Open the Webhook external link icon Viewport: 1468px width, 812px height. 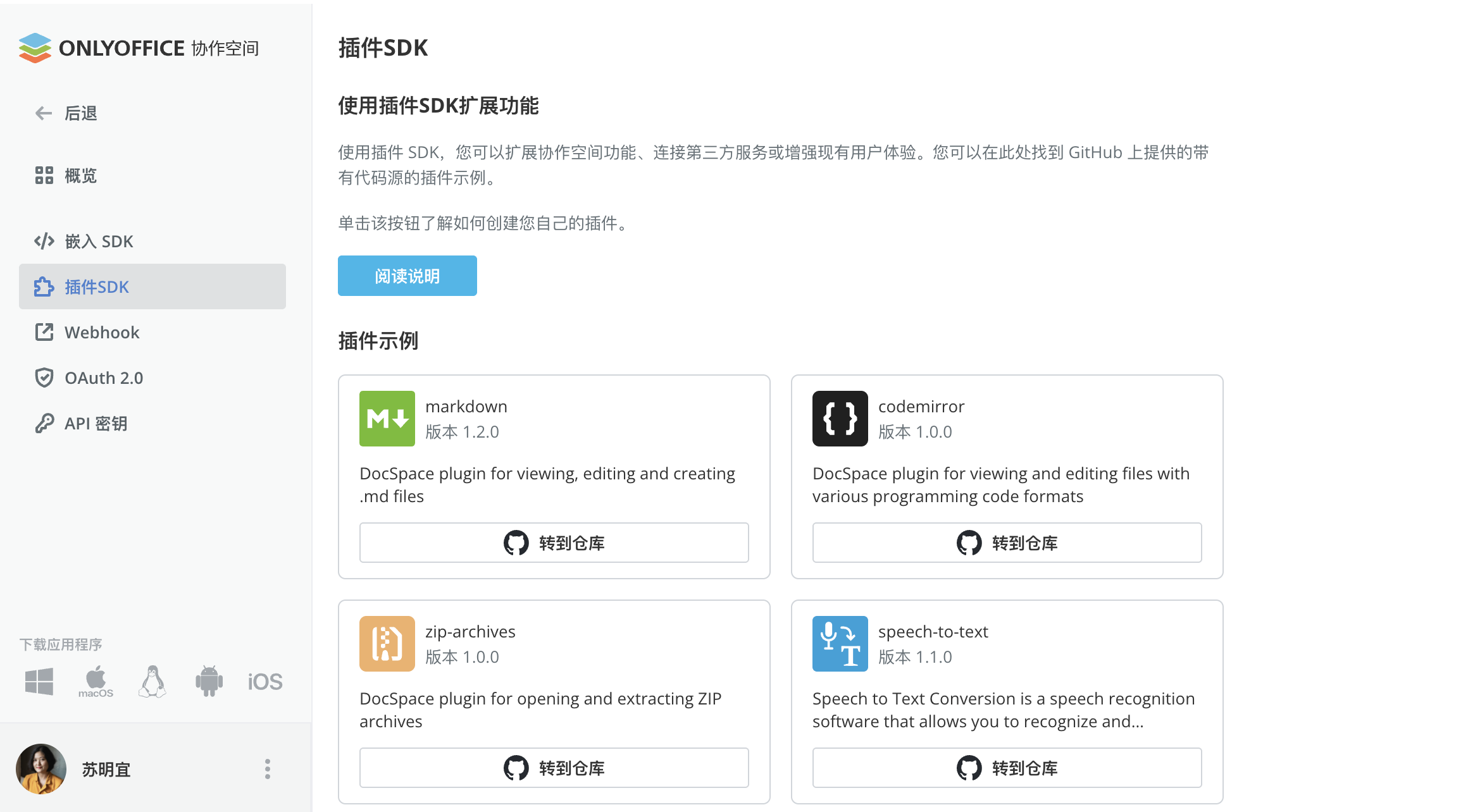(44, 332)
